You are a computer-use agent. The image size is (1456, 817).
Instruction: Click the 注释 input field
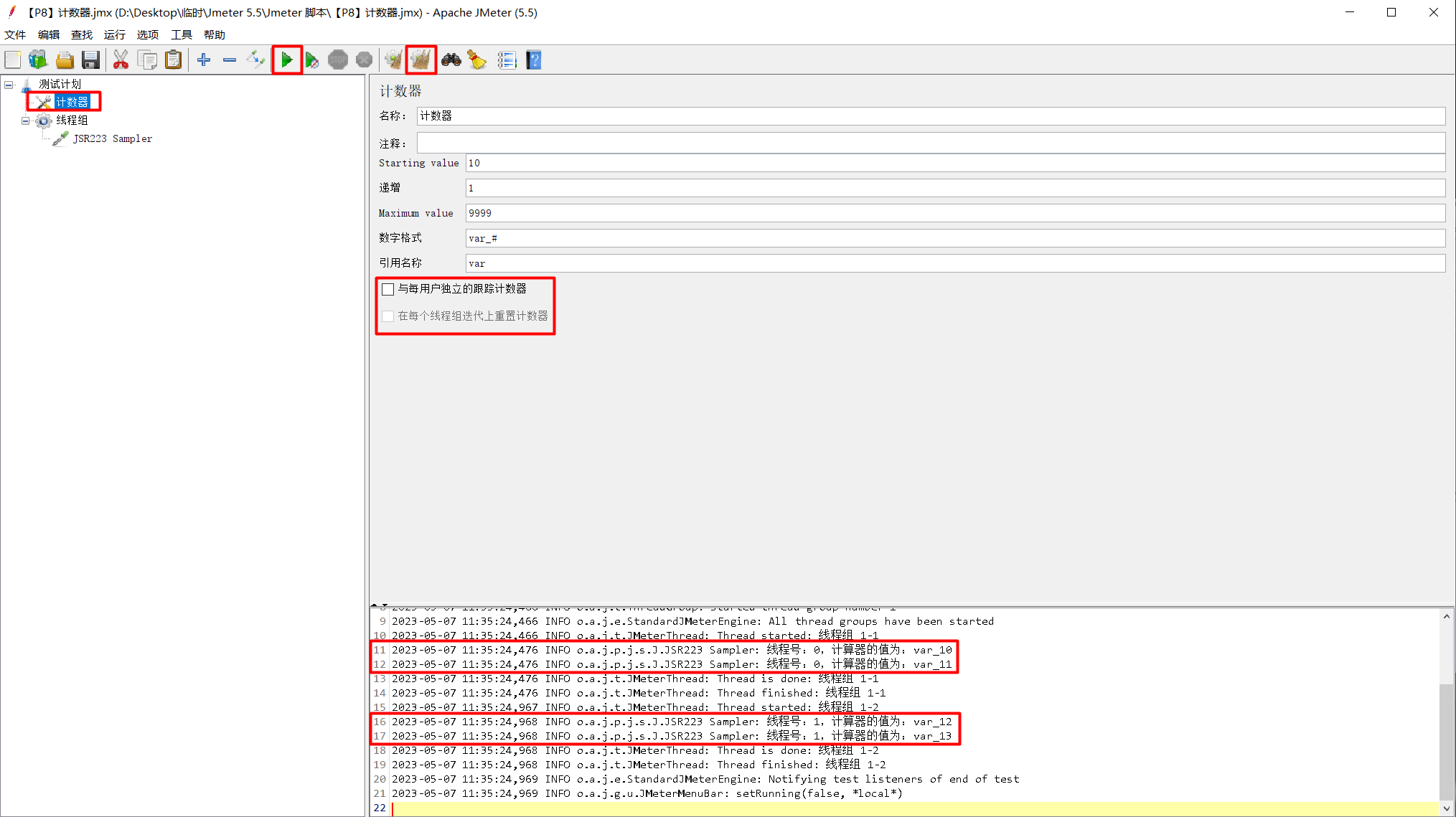tap(931, 143)
